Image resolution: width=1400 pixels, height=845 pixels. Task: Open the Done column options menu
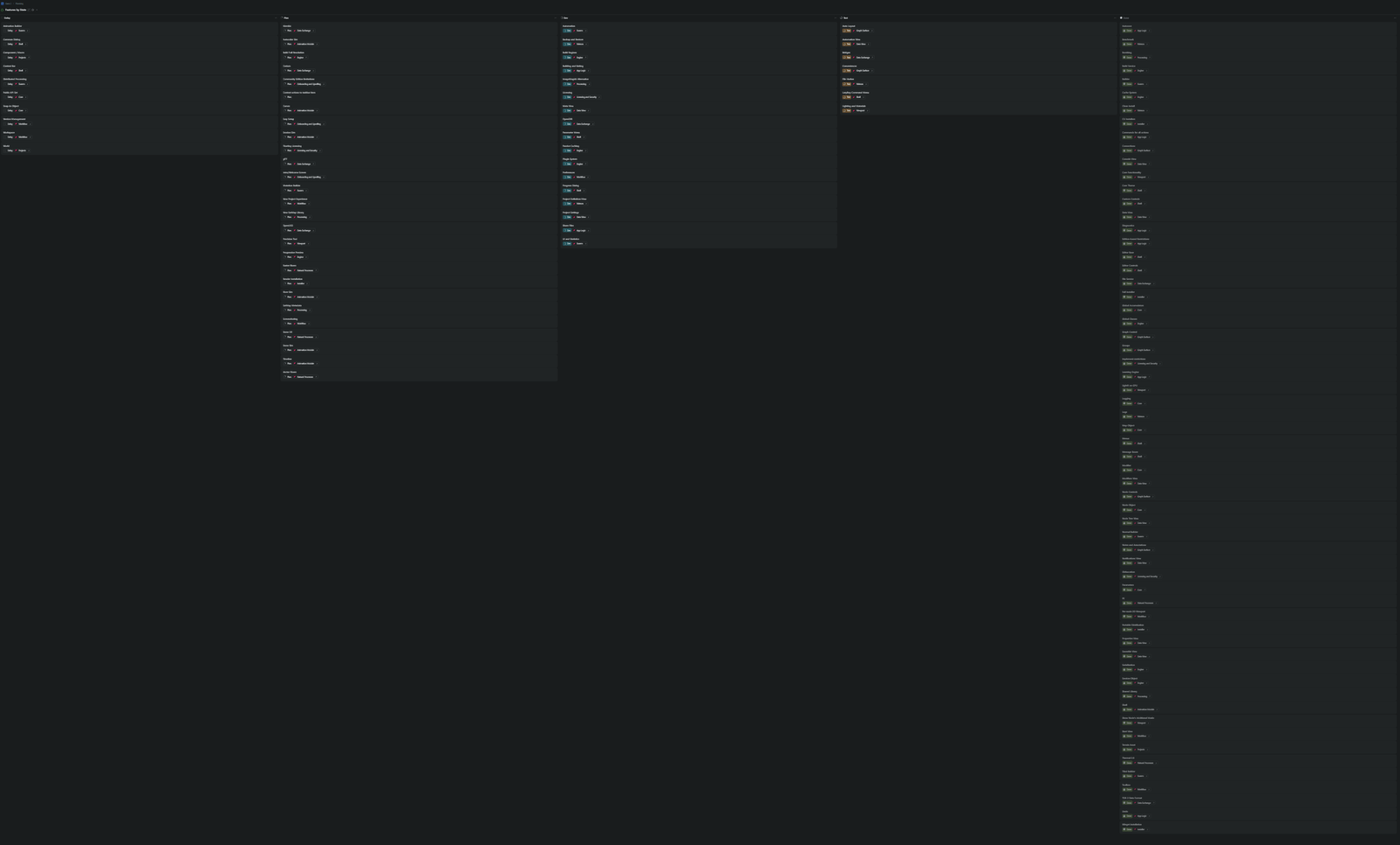[1394, 17]
